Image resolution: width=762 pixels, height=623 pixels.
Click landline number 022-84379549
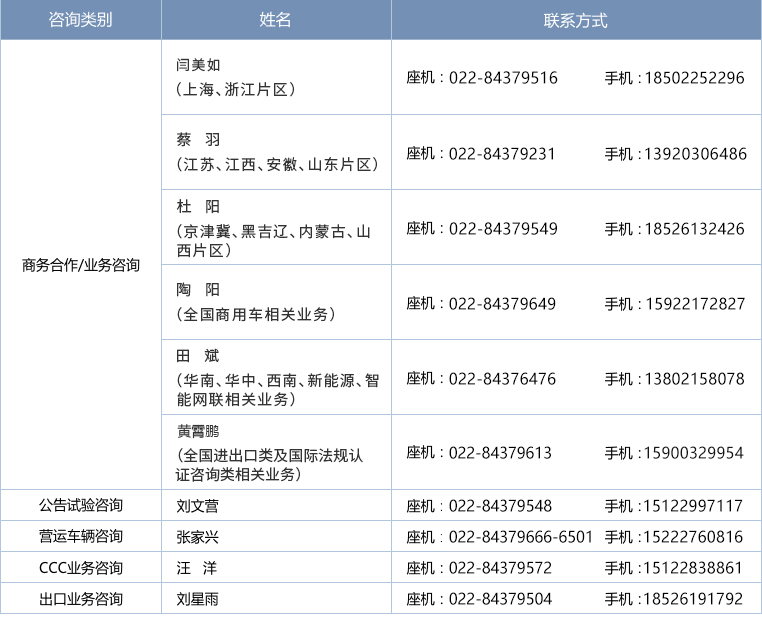[502, 229]
